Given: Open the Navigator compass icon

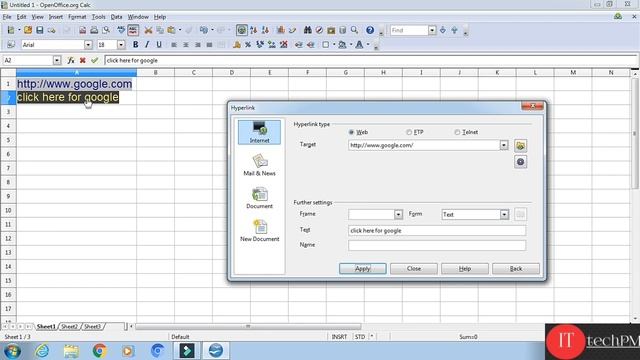Looking at the screenshot, I should point(320,30).
